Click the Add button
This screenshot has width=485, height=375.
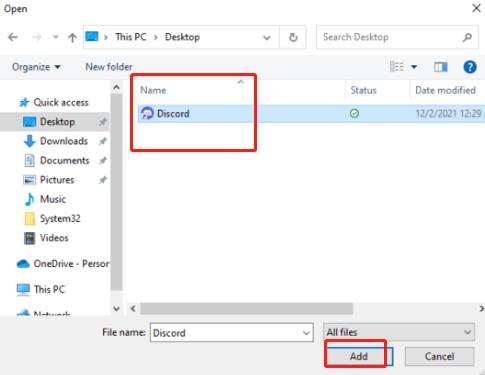click(359, 356)
